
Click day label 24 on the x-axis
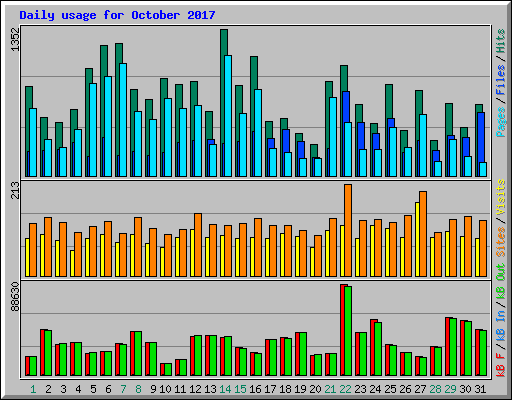pos(375,389)
